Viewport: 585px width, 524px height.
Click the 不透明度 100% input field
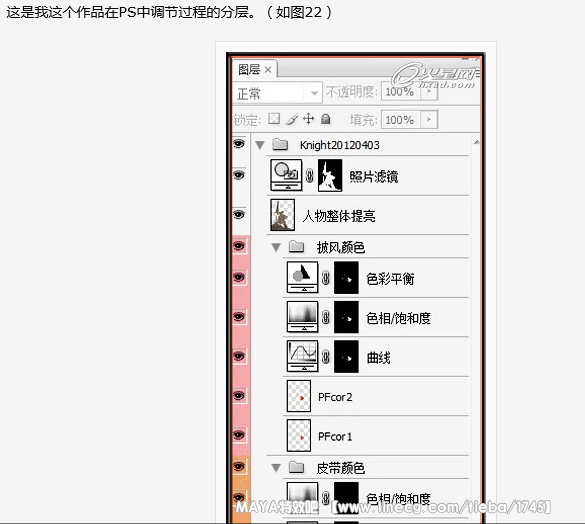400,91
